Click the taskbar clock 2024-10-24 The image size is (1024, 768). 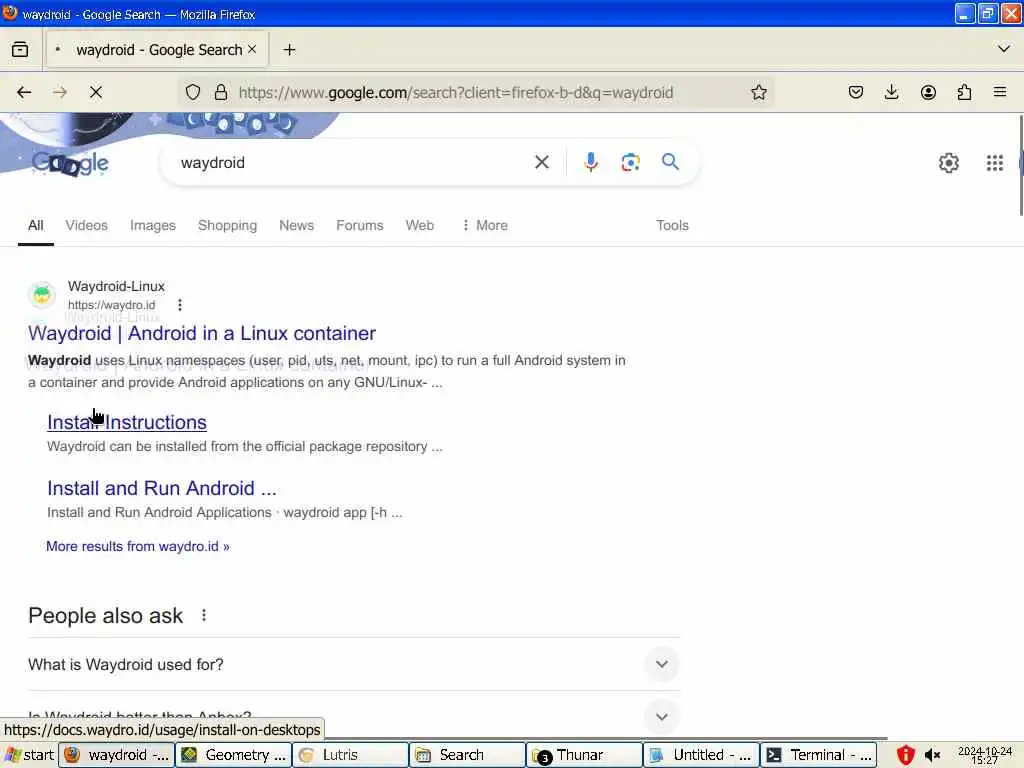(x=984, y=755)
